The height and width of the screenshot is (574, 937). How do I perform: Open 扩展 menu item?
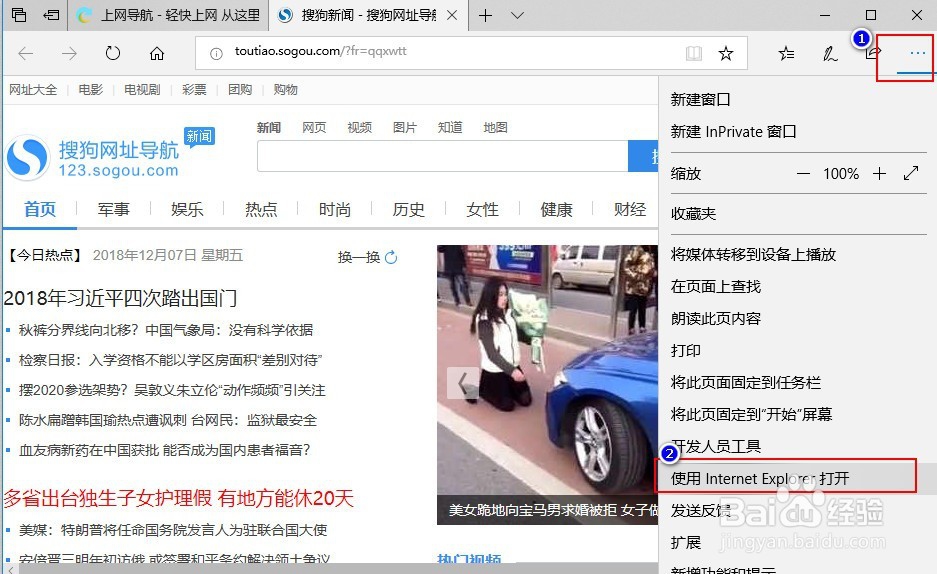[685, 542]
